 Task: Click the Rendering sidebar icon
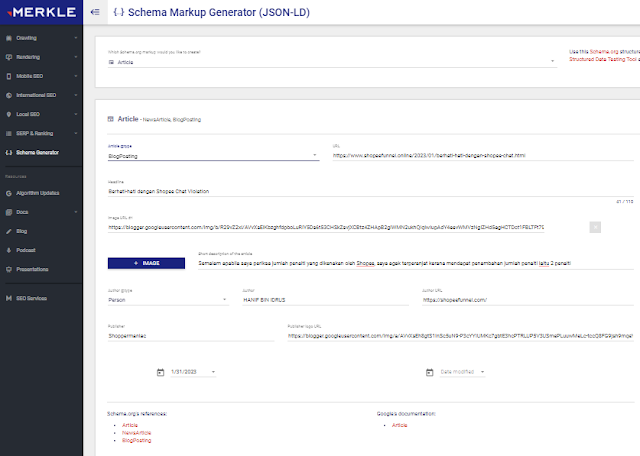click(9, 57)
